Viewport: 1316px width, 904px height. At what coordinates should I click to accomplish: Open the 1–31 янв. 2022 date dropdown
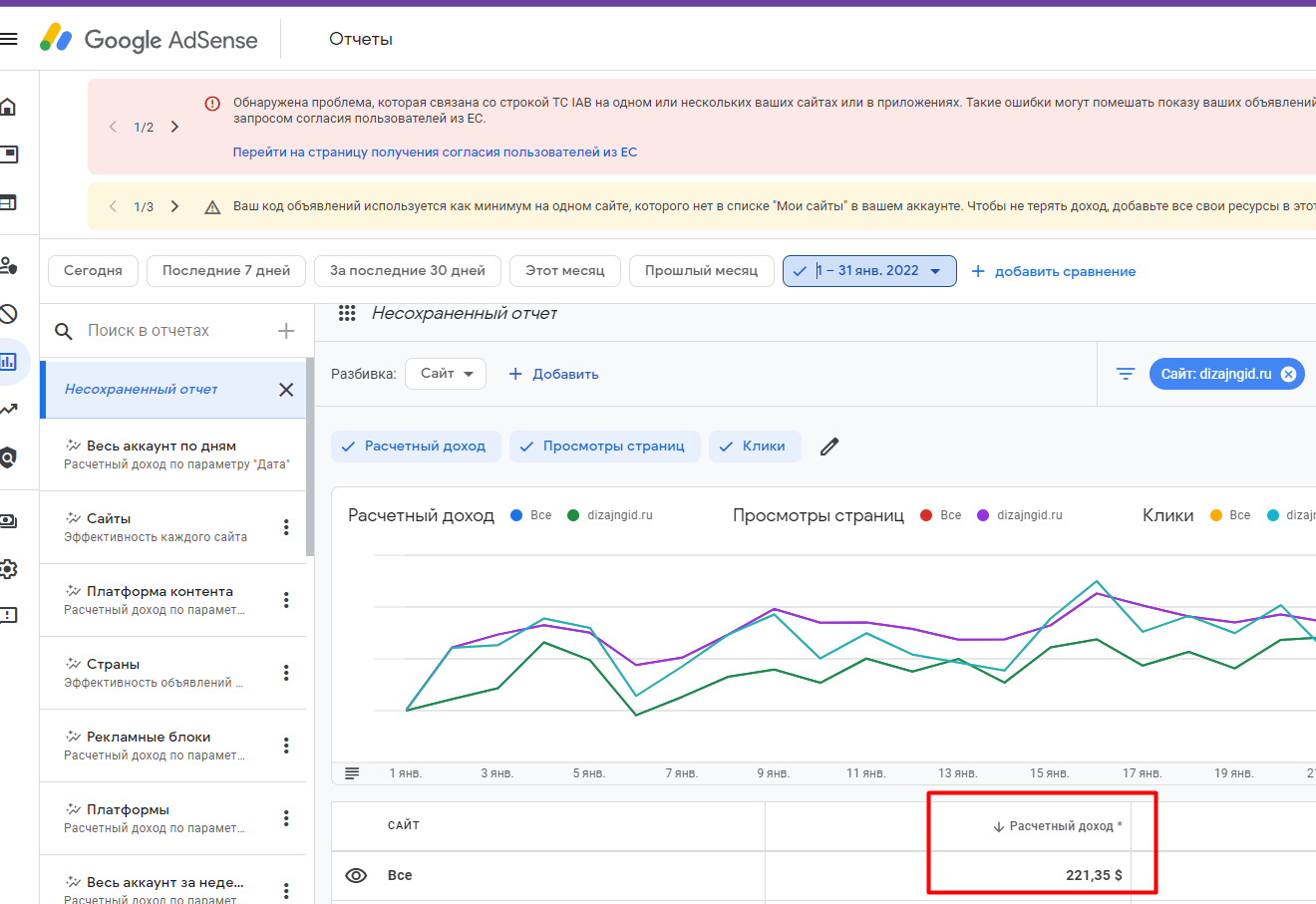869,271
